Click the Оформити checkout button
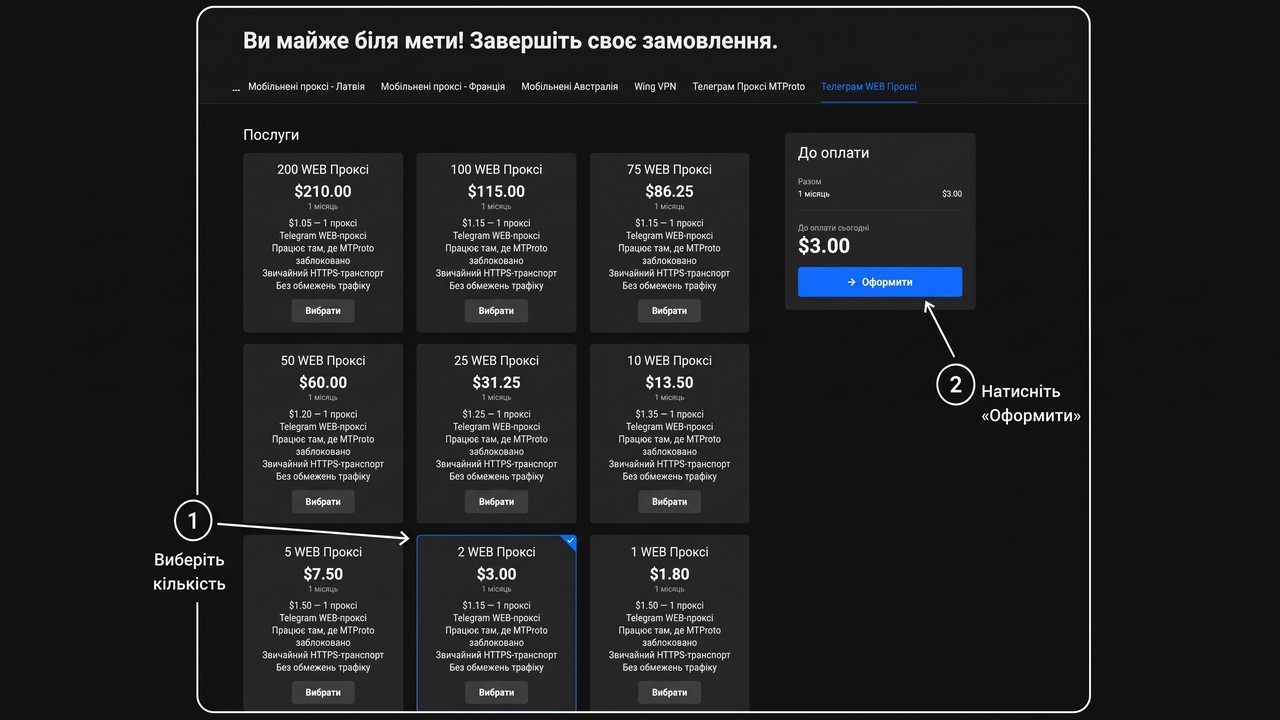1280x720 pixels. [x=880, y=282]
